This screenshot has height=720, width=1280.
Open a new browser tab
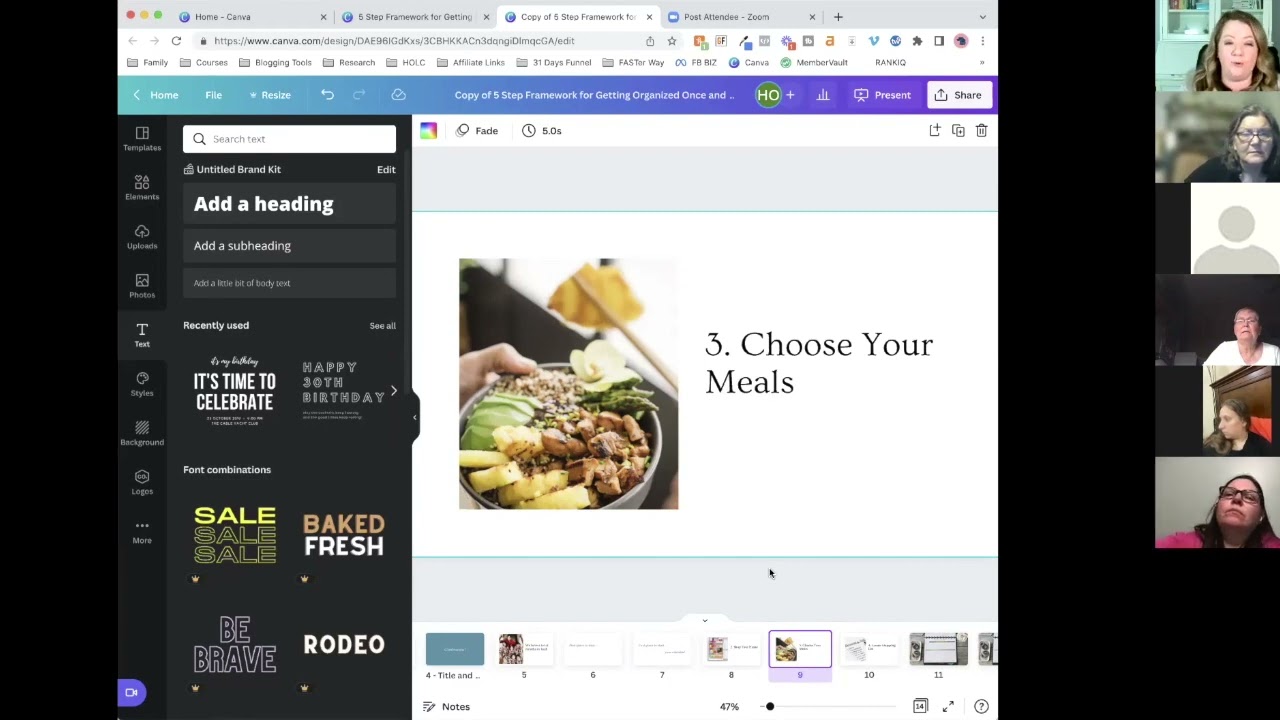coord(838,17)
